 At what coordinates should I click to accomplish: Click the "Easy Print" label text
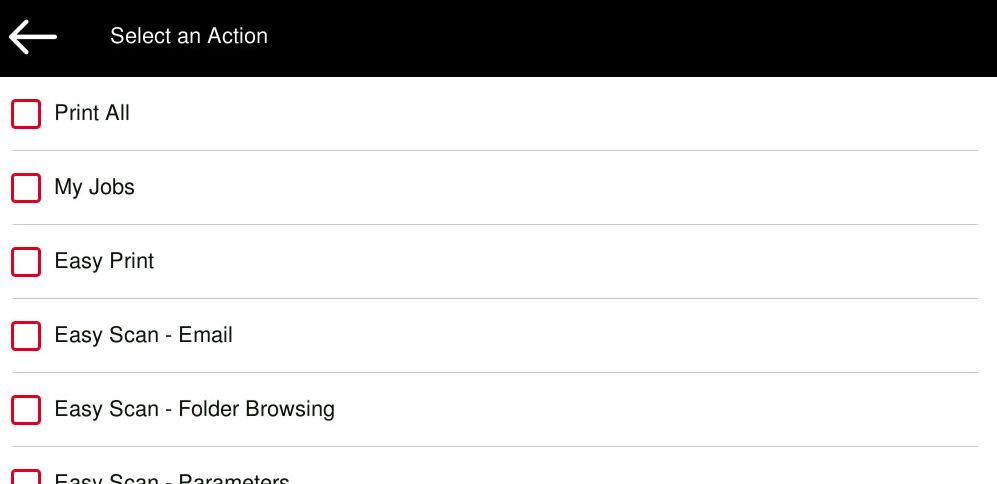[104, 261]
